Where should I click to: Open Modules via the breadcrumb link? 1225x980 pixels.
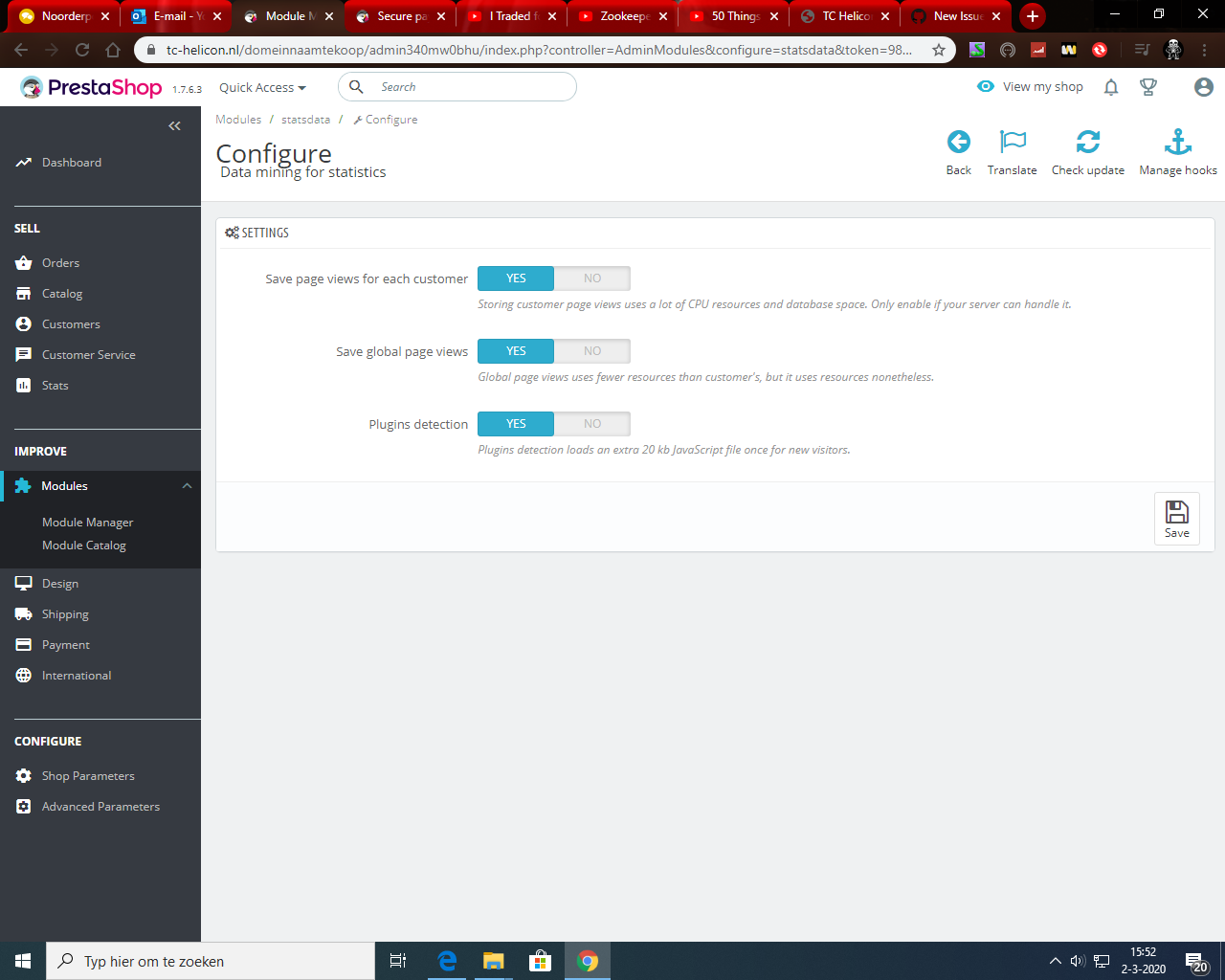pyautogui.click(x=237, y=119)
